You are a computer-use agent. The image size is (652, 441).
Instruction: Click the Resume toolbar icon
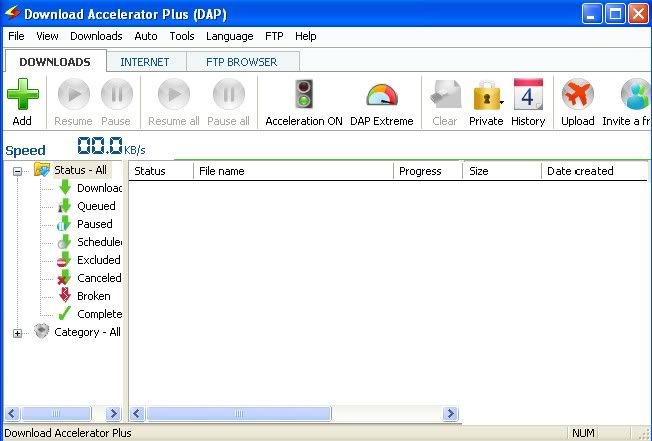pos(74,94)
